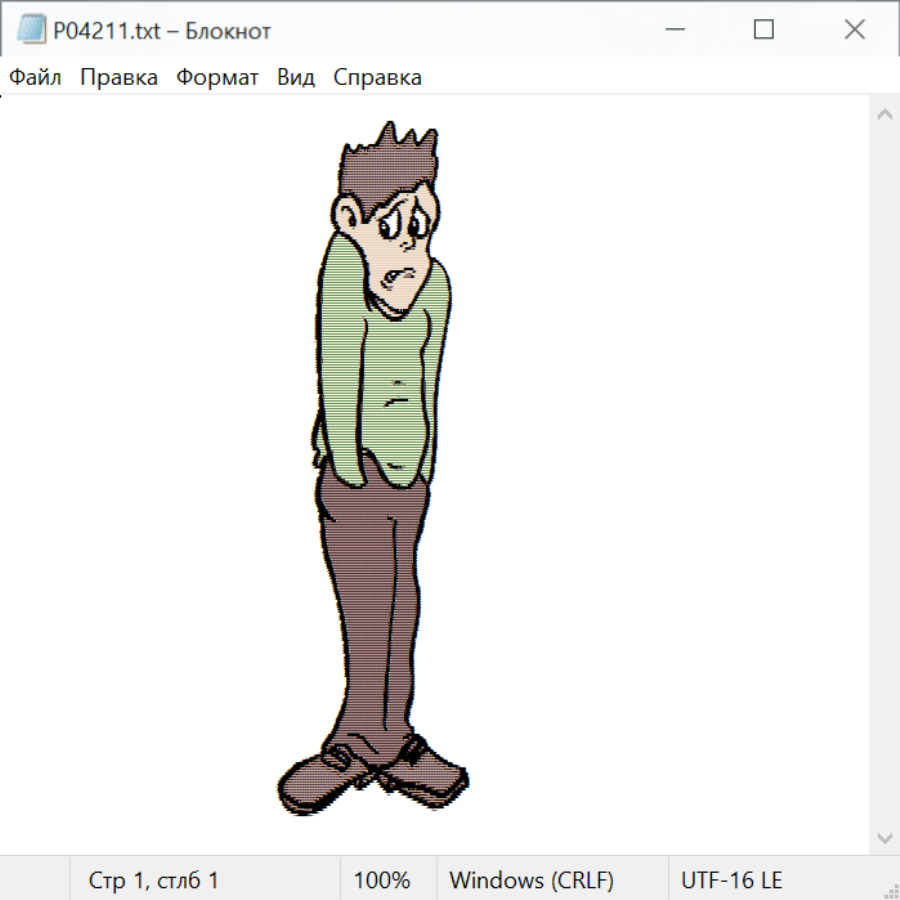The image size is (900, 900).
Task: Click the 100% zoom level in status bar
Action: (x=382, y=880)
